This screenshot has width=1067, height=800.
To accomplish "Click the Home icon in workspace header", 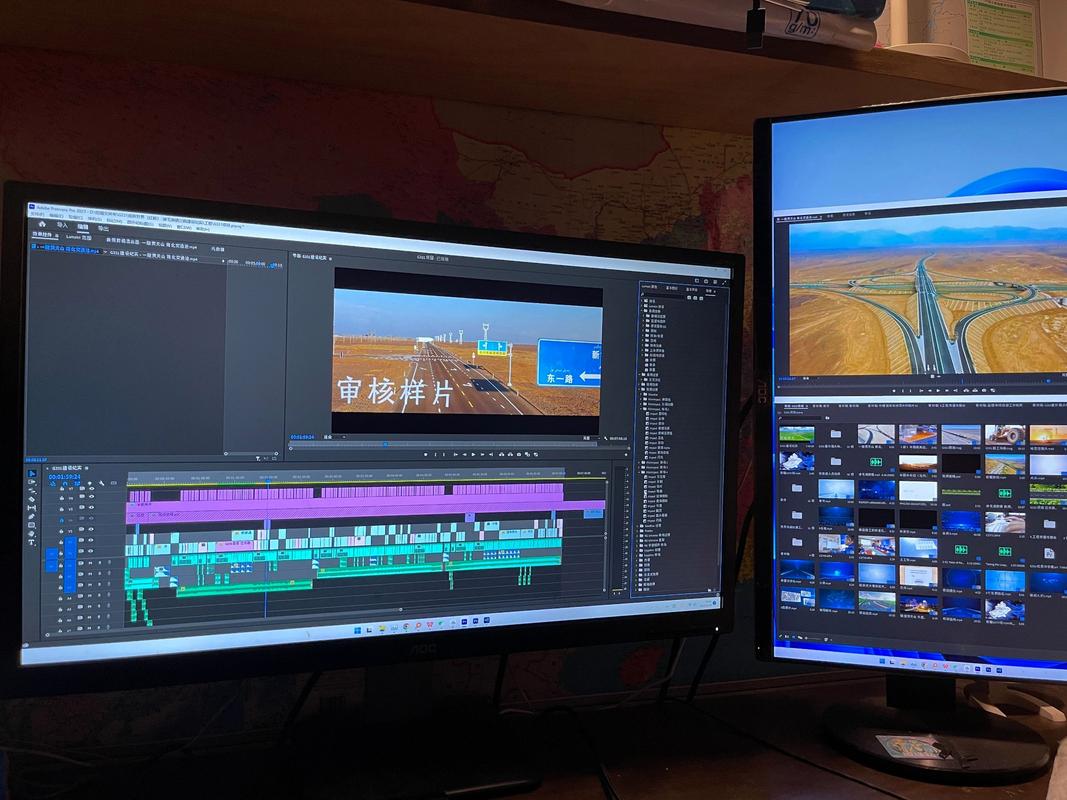I will click(42, 224).
